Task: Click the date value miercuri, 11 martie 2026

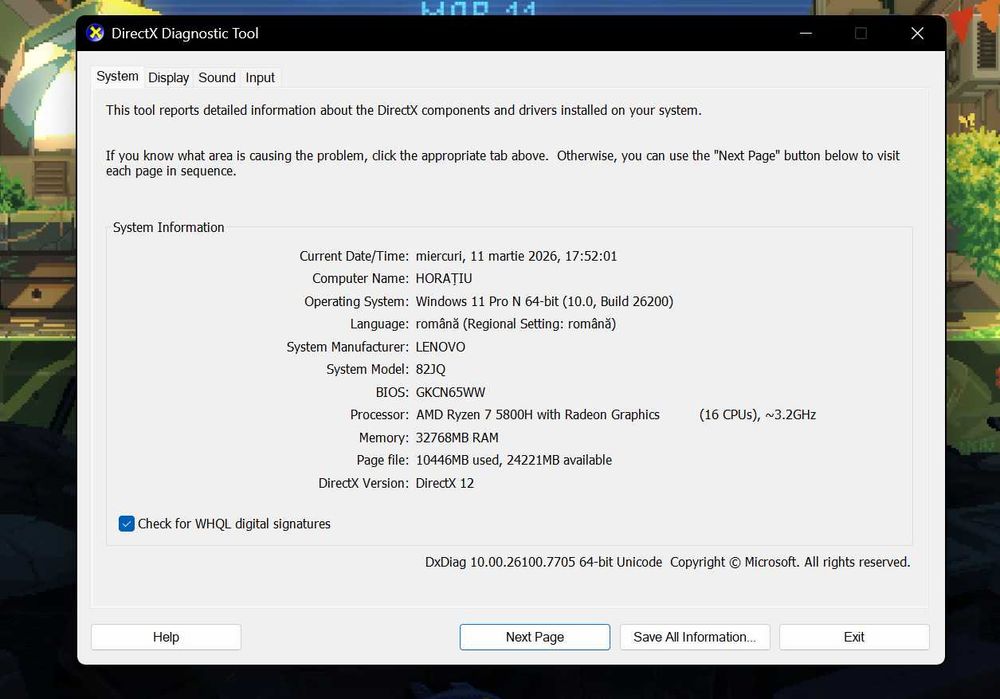Action: pos(517,256)
